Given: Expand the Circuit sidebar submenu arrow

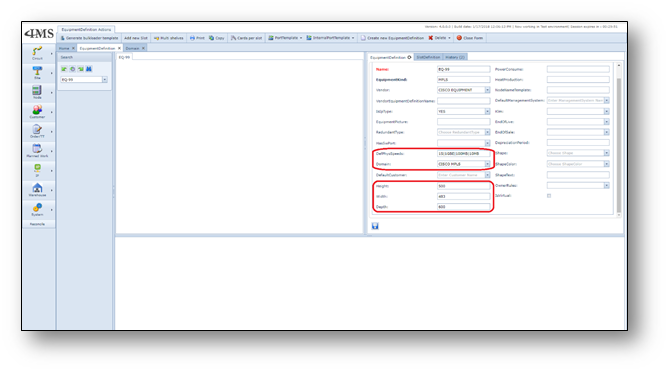Looking at the screenshot, I should pos(52,53).
